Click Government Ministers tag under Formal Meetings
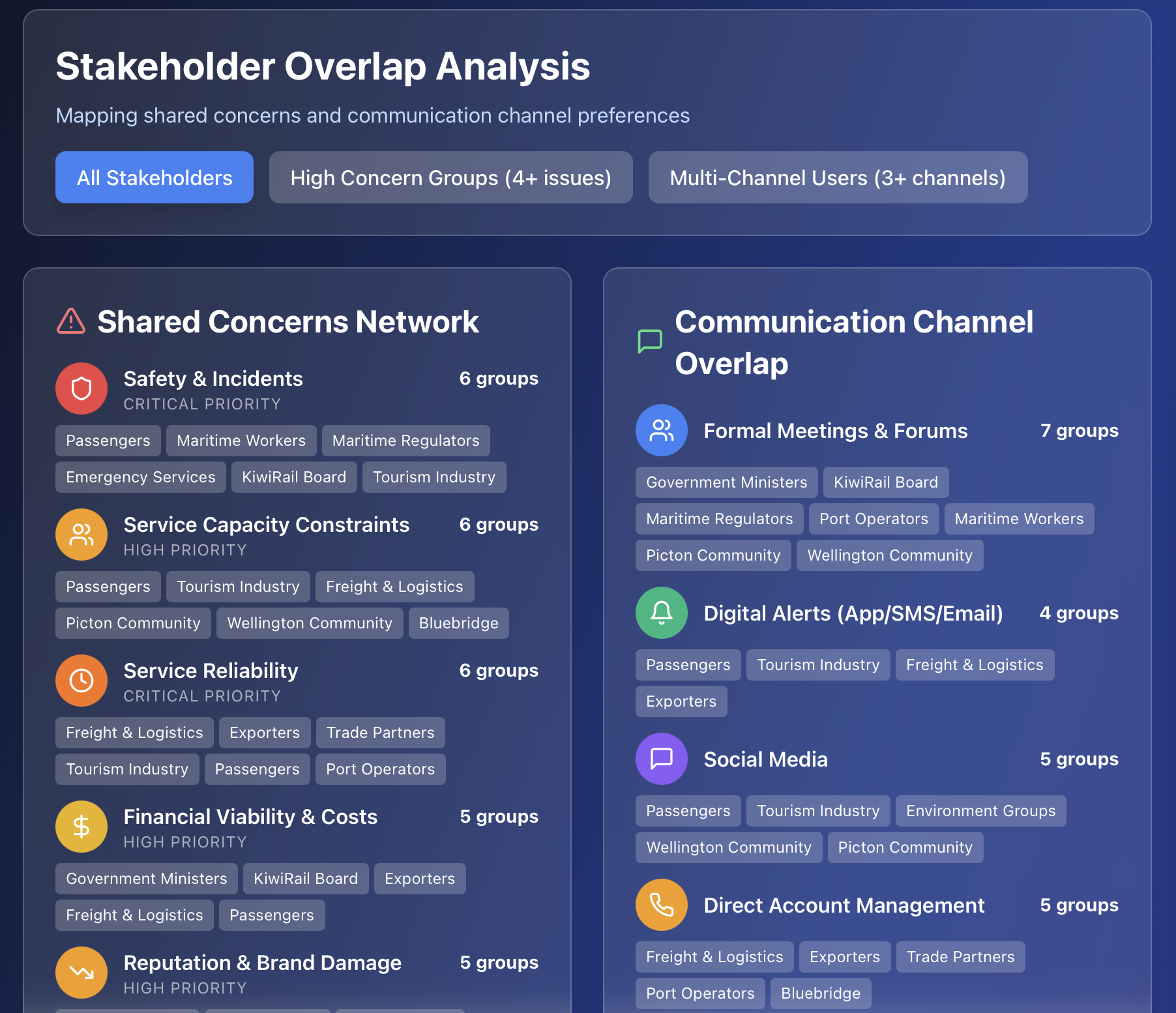Screen dimensions: 1176x1013 pos(726,483)
